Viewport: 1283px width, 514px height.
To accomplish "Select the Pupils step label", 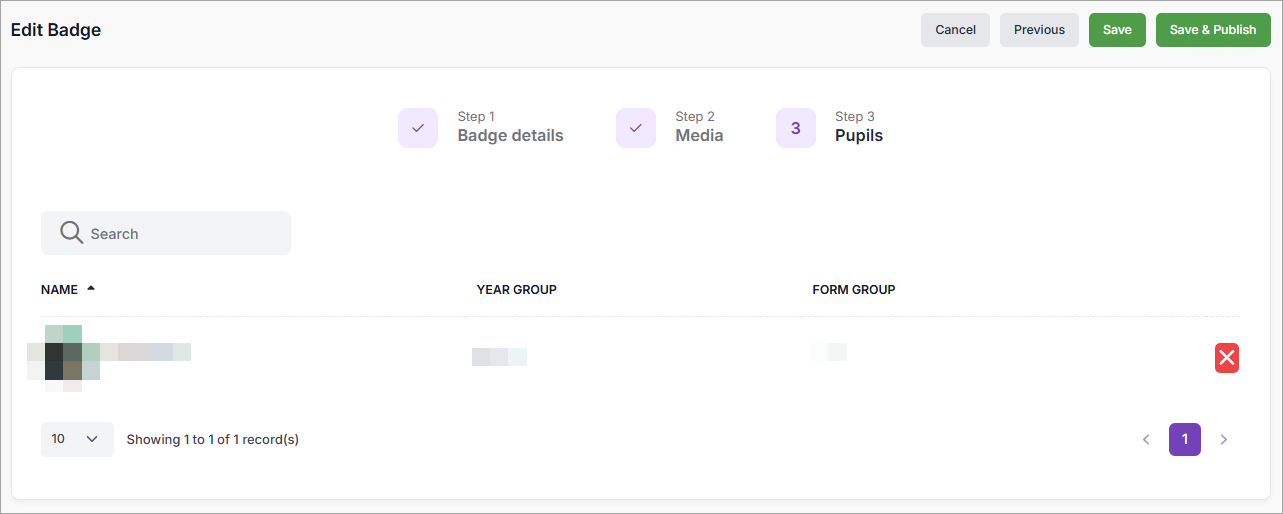I will click(x=859, y=135).
